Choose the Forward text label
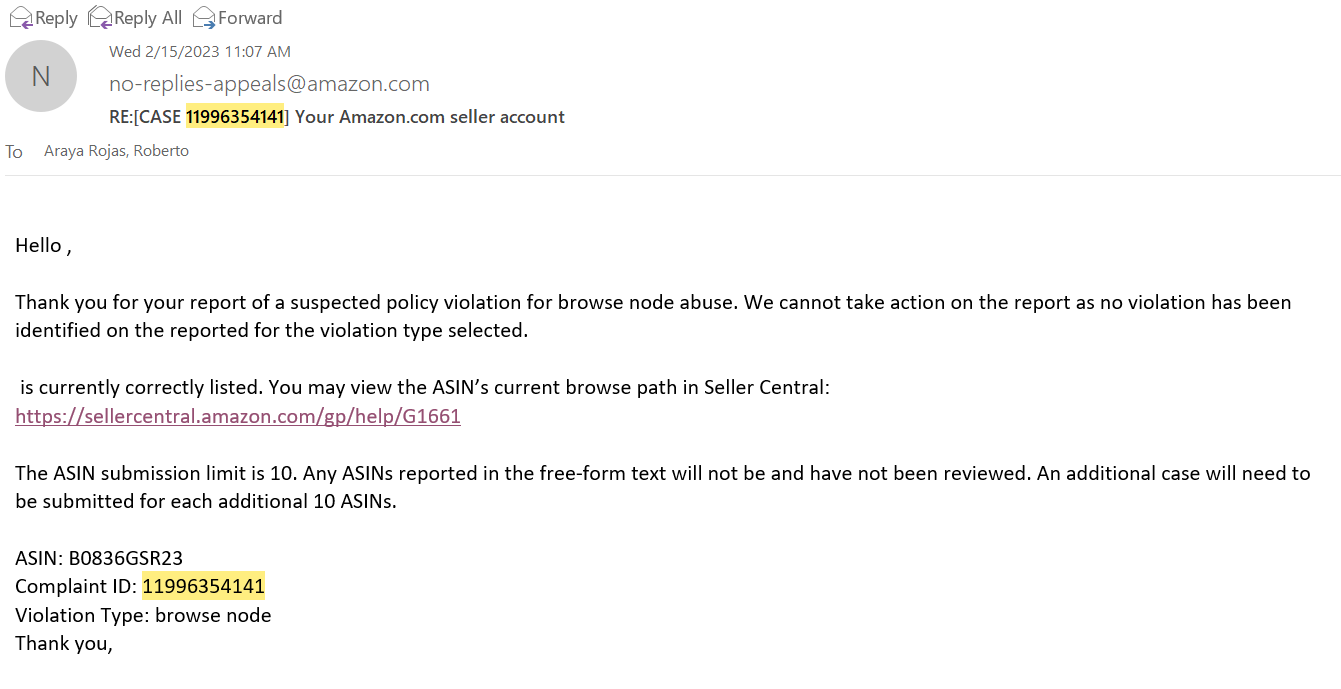Image resolution: width=1341 pixels, height=689 pixels. (x=250, y=18)
